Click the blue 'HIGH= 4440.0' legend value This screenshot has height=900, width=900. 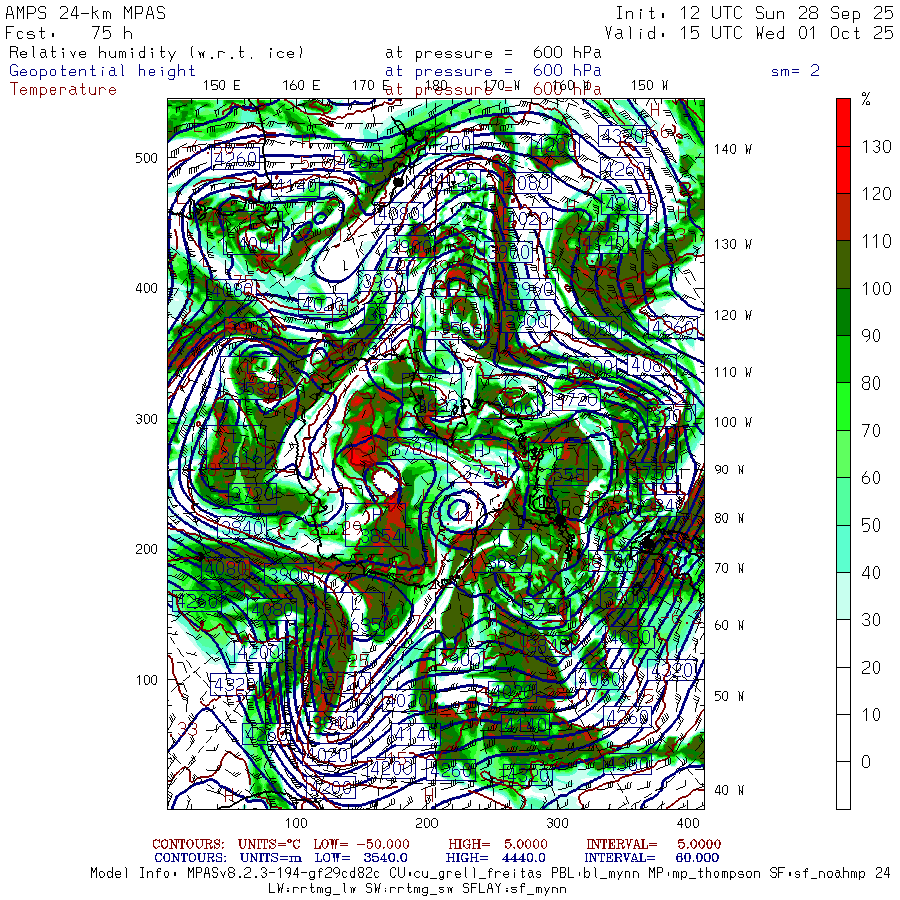(x=495, y=858)
